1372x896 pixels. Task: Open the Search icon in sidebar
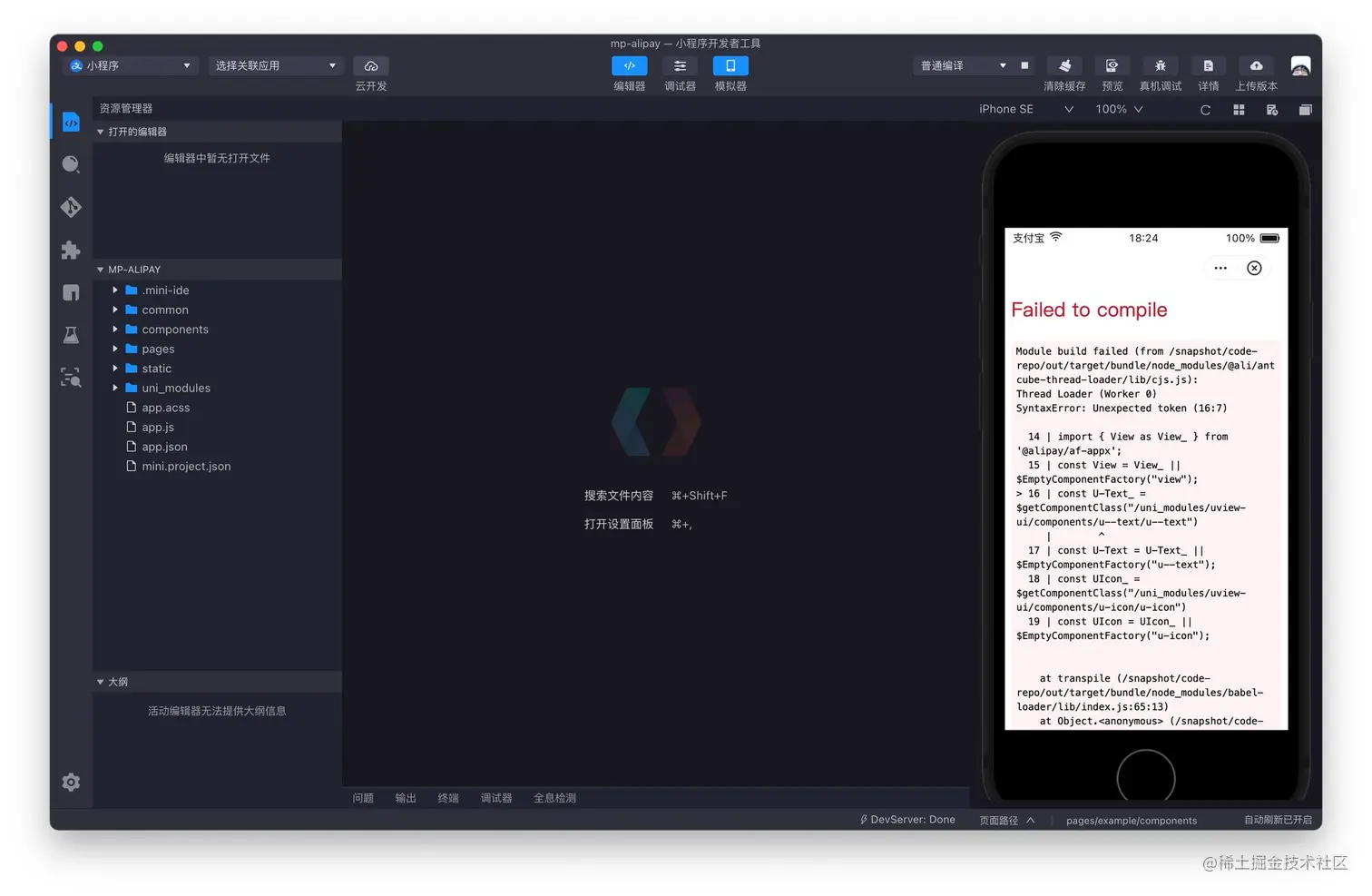click(x=71, y=164)
